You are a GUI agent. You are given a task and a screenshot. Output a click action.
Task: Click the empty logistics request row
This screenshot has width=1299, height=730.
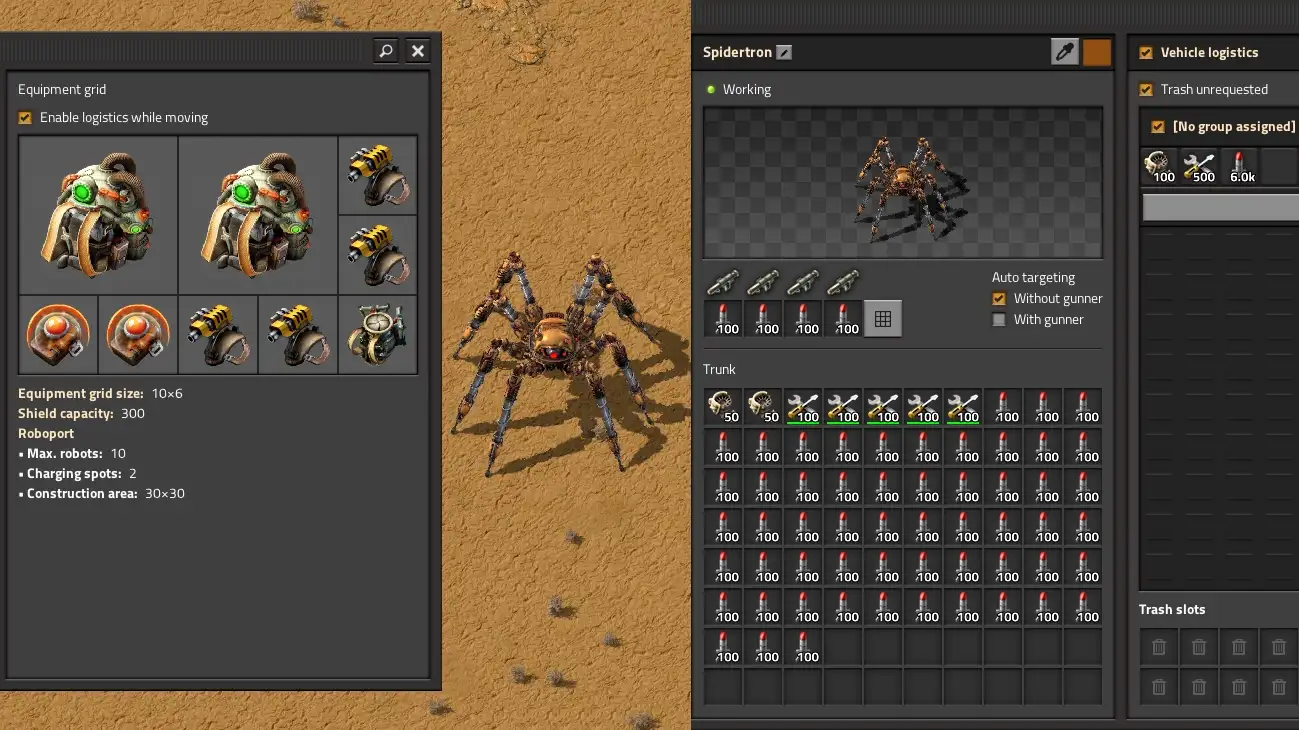pos(1218,205)
